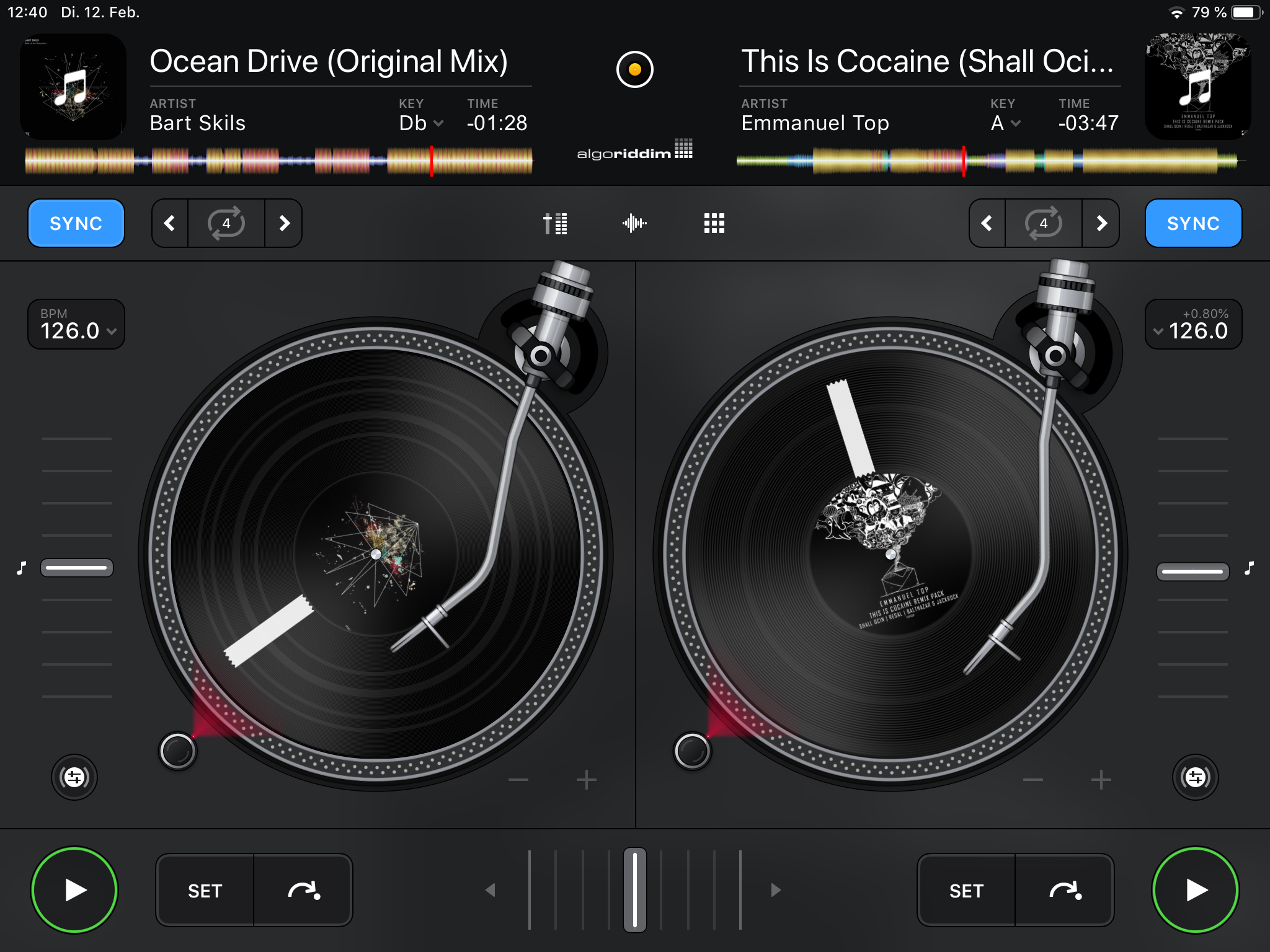Open right deck FX/EQ round button
This screenshot has height=952, width=1270.
click(1195, 777)
